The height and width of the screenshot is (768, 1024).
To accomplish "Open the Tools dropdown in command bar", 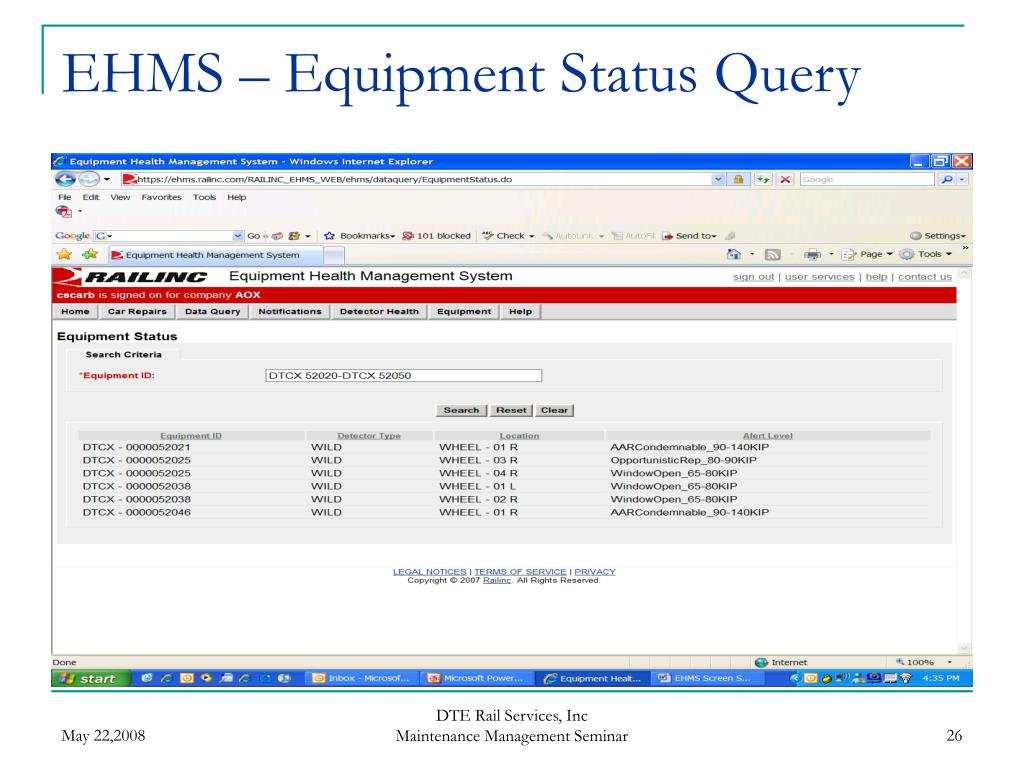I will point(926,254).
